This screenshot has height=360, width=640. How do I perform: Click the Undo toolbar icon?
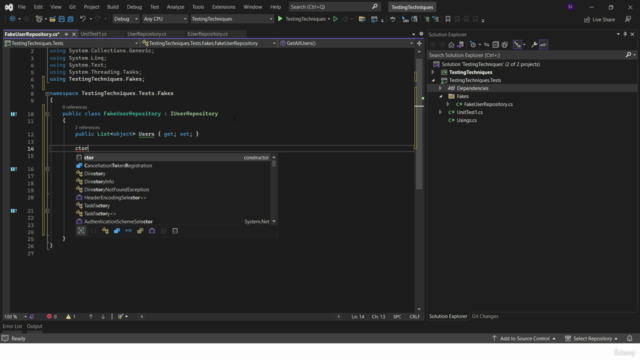coord(83,19)
